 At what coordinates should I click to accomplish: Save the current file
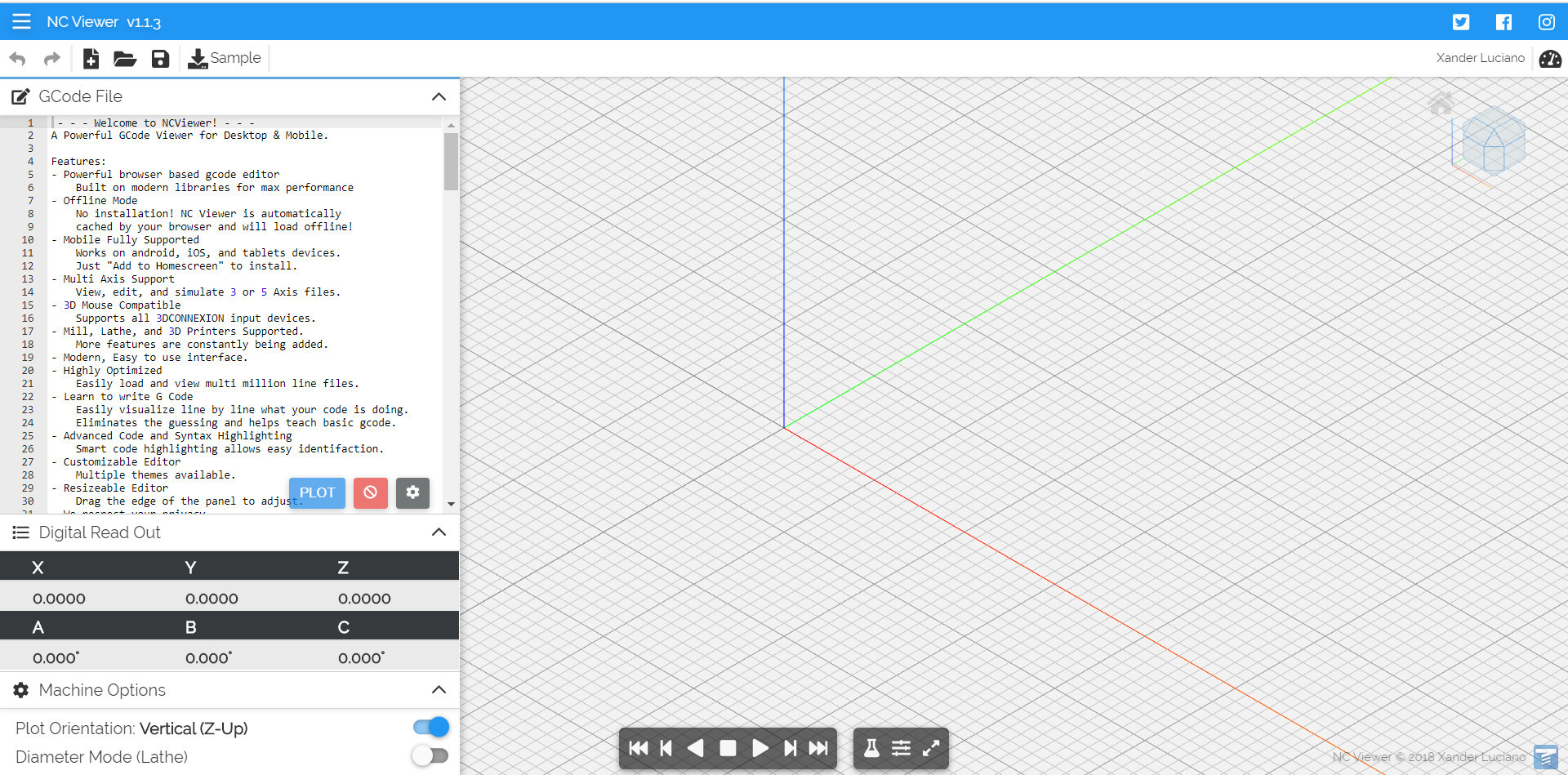pos(160,58)
